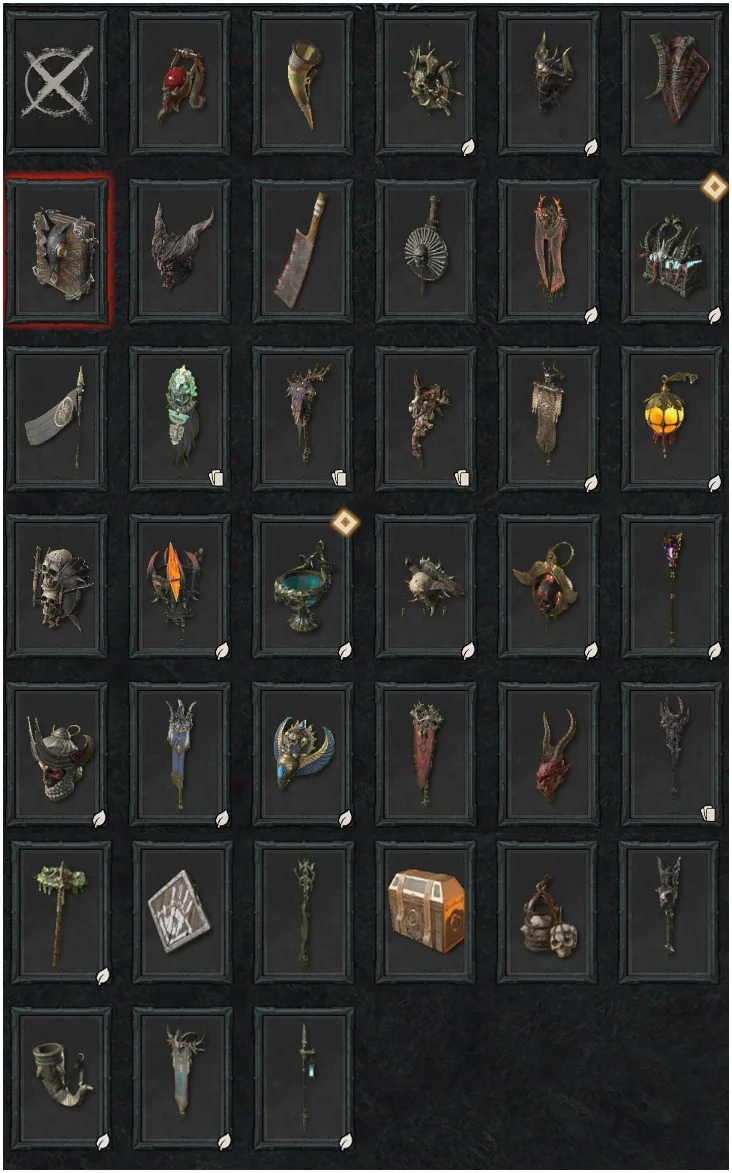732x1173 pixels.
Task: Select the red-highlighted spiked book trophy
Action: point(57,251)
